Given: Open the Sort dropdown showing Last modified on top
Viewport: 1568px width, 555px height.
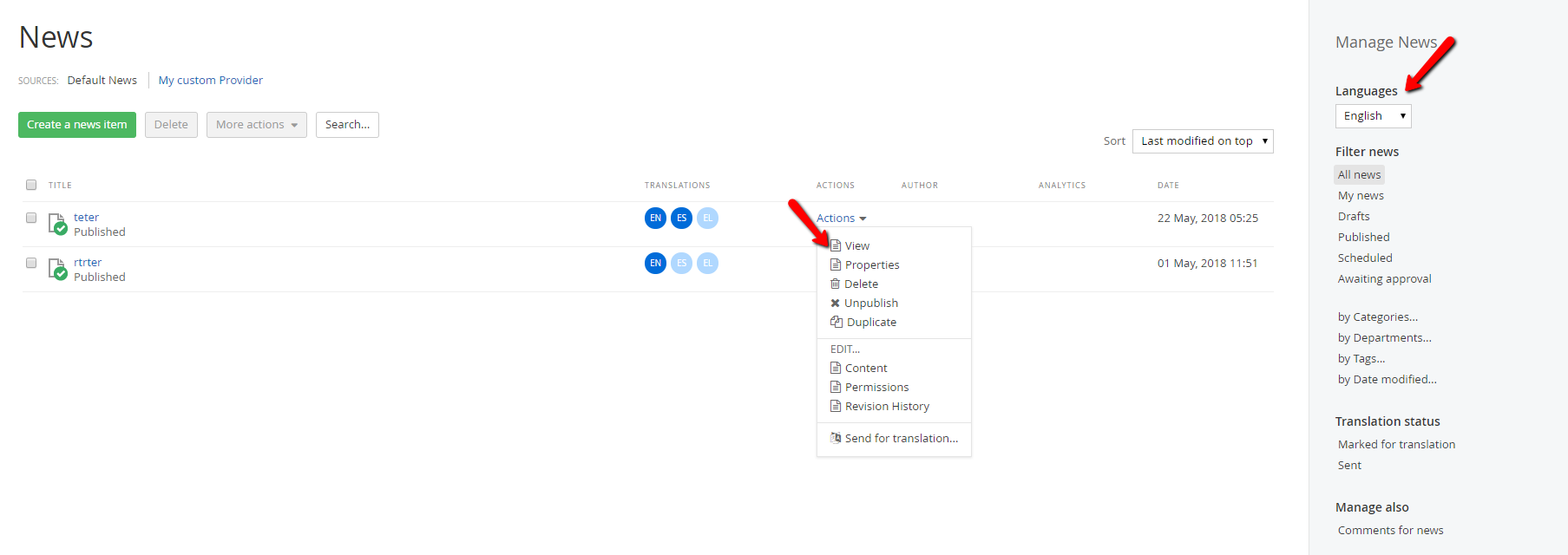Looking at the screenshot, I should 1203,141.
